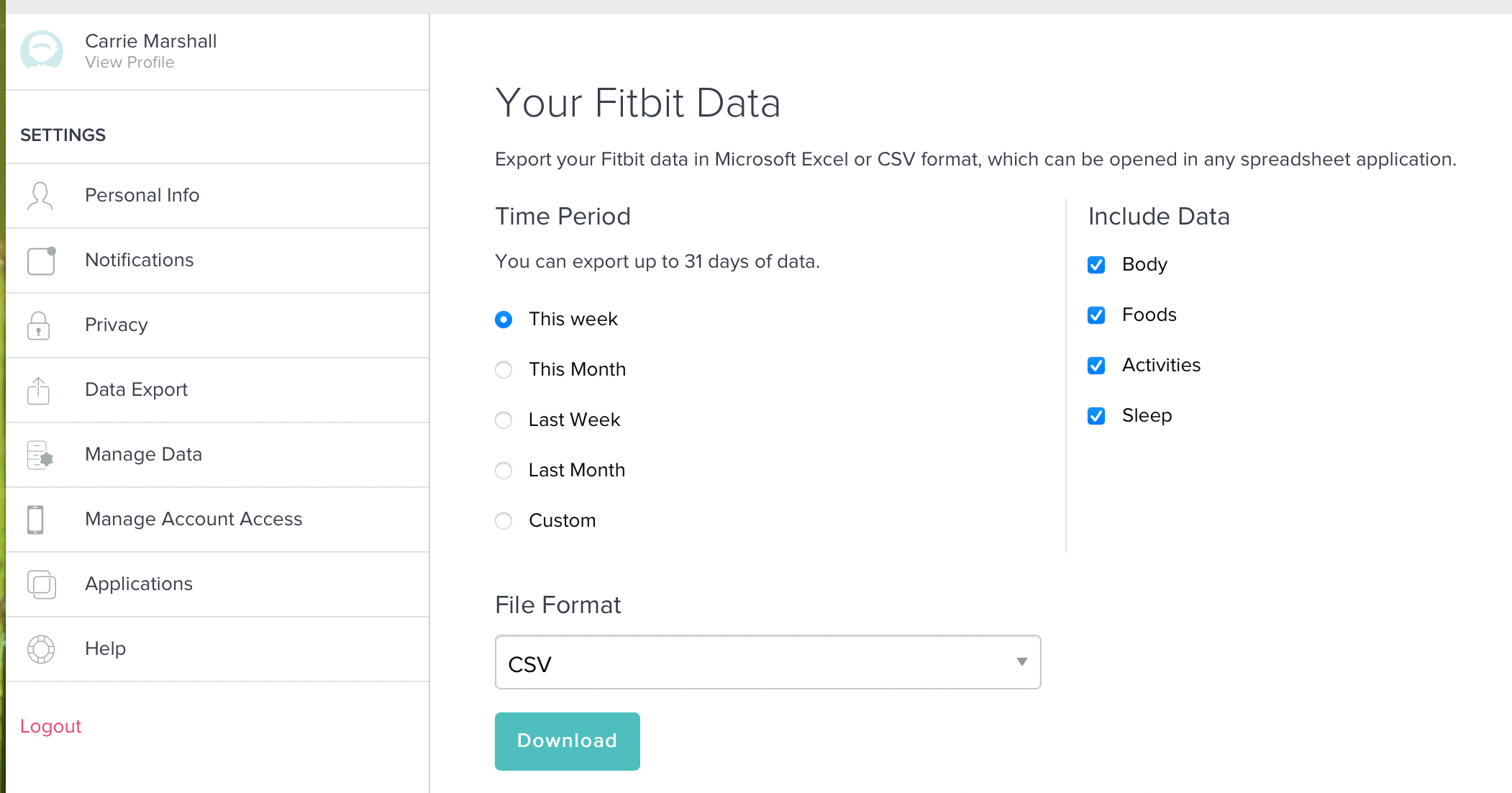
Task: Click the Manage Data gear icon
Action: point(40,454)
